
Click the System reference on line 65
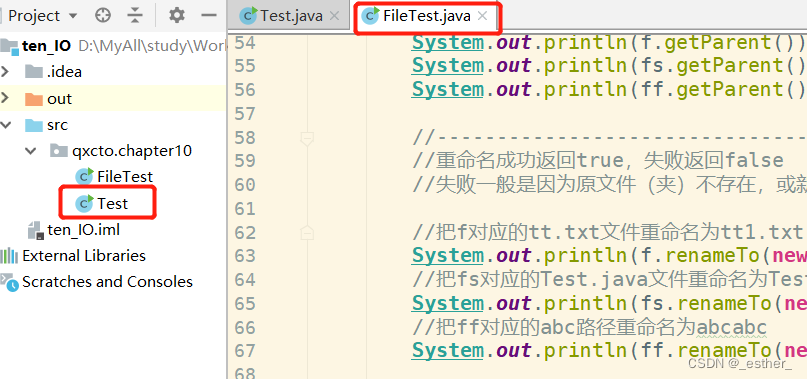pyautogui.click(x=447, y=304)
